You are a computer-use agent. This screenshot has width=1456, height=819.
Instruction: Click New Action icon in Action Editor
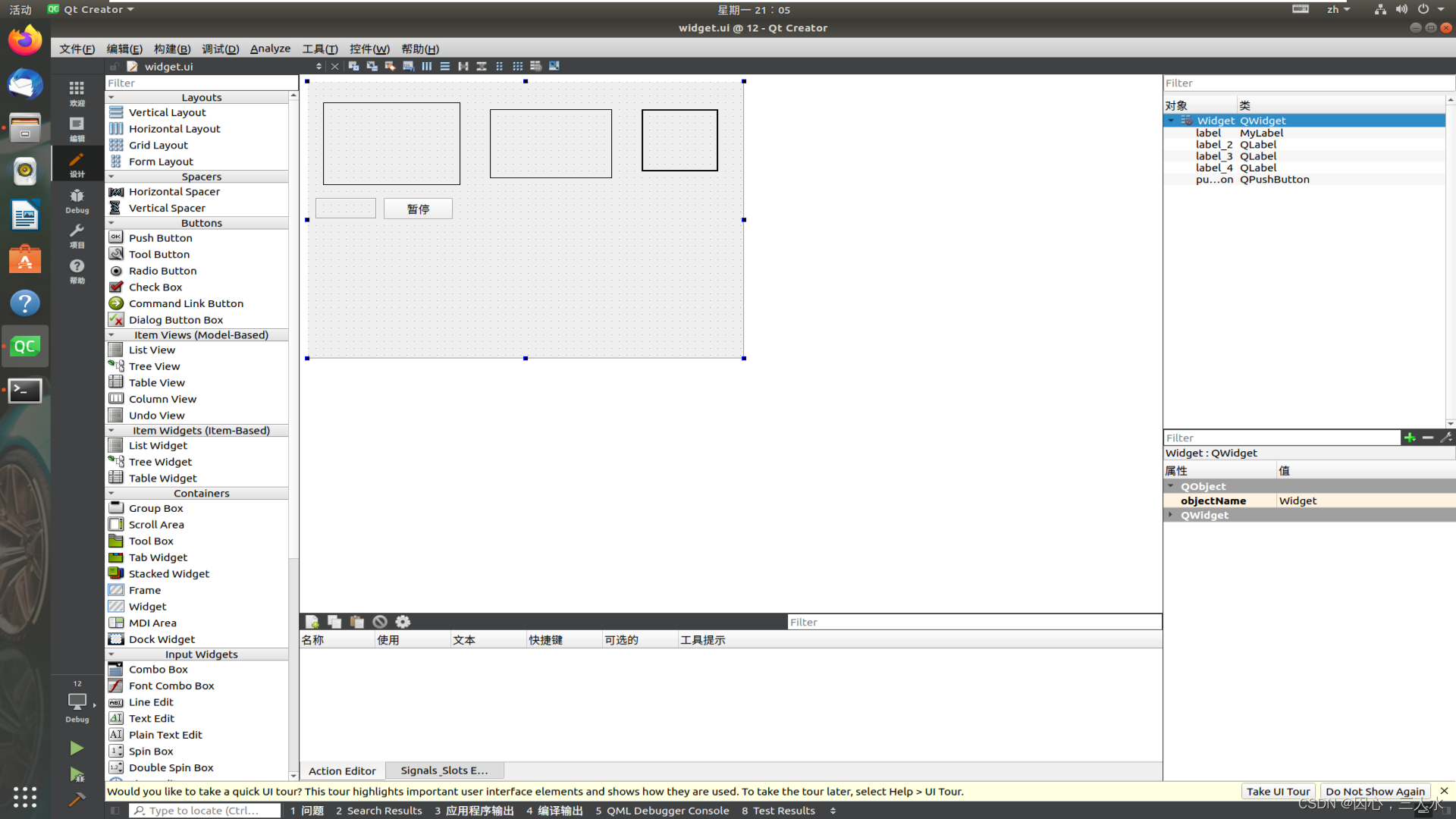click(312, 622)
